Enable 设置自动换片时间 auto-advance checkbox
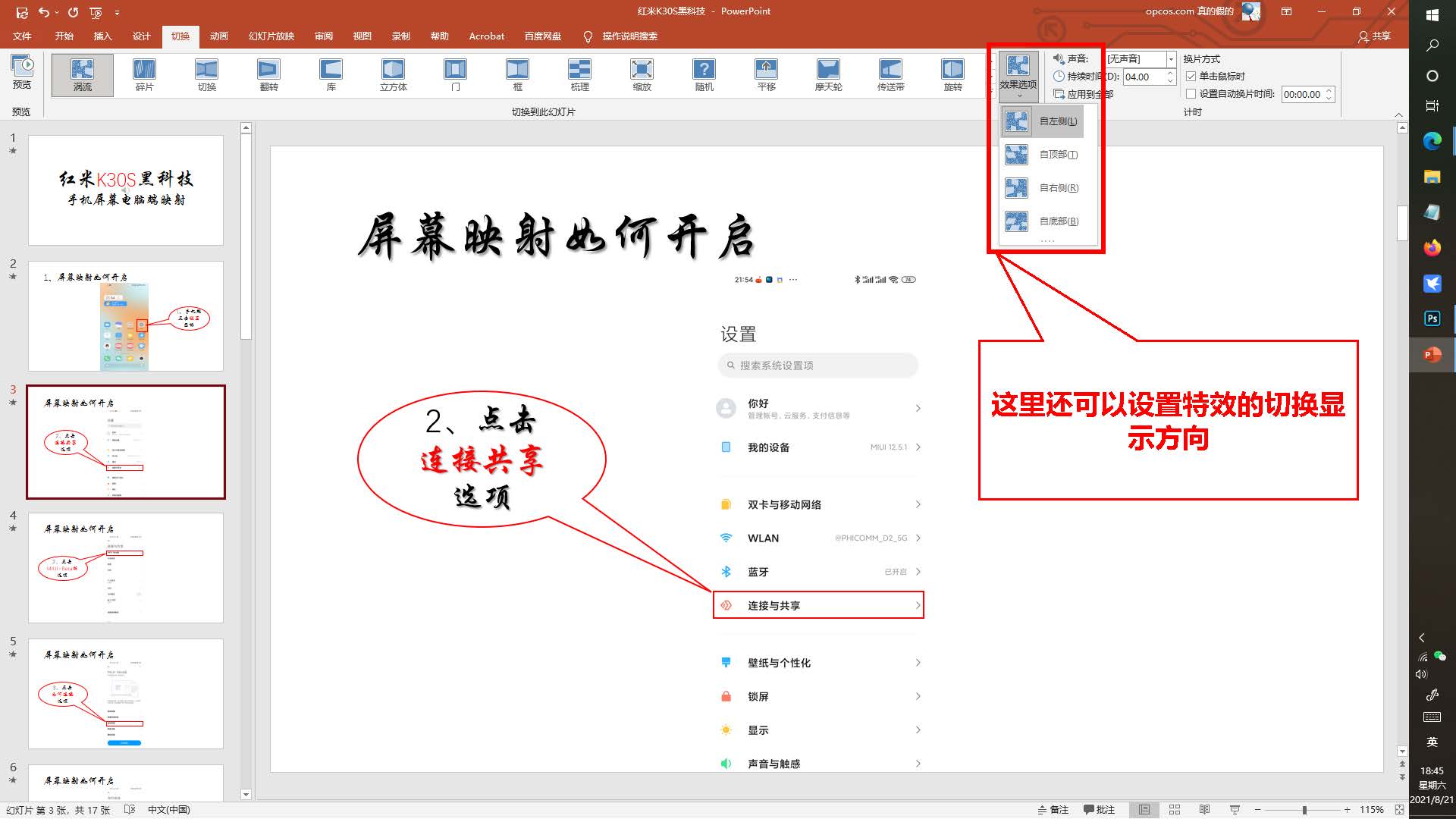Image resolution: width=1456 pixels, height=819 pixels. click(x=1191, y=94)
